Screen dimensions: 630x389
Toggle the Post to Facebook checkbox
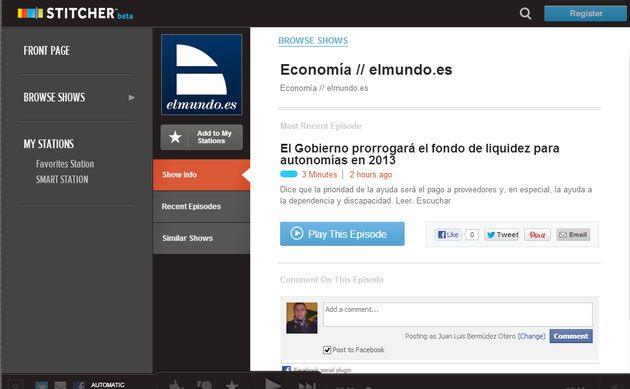pyautogui.click(x=327, y=350)
